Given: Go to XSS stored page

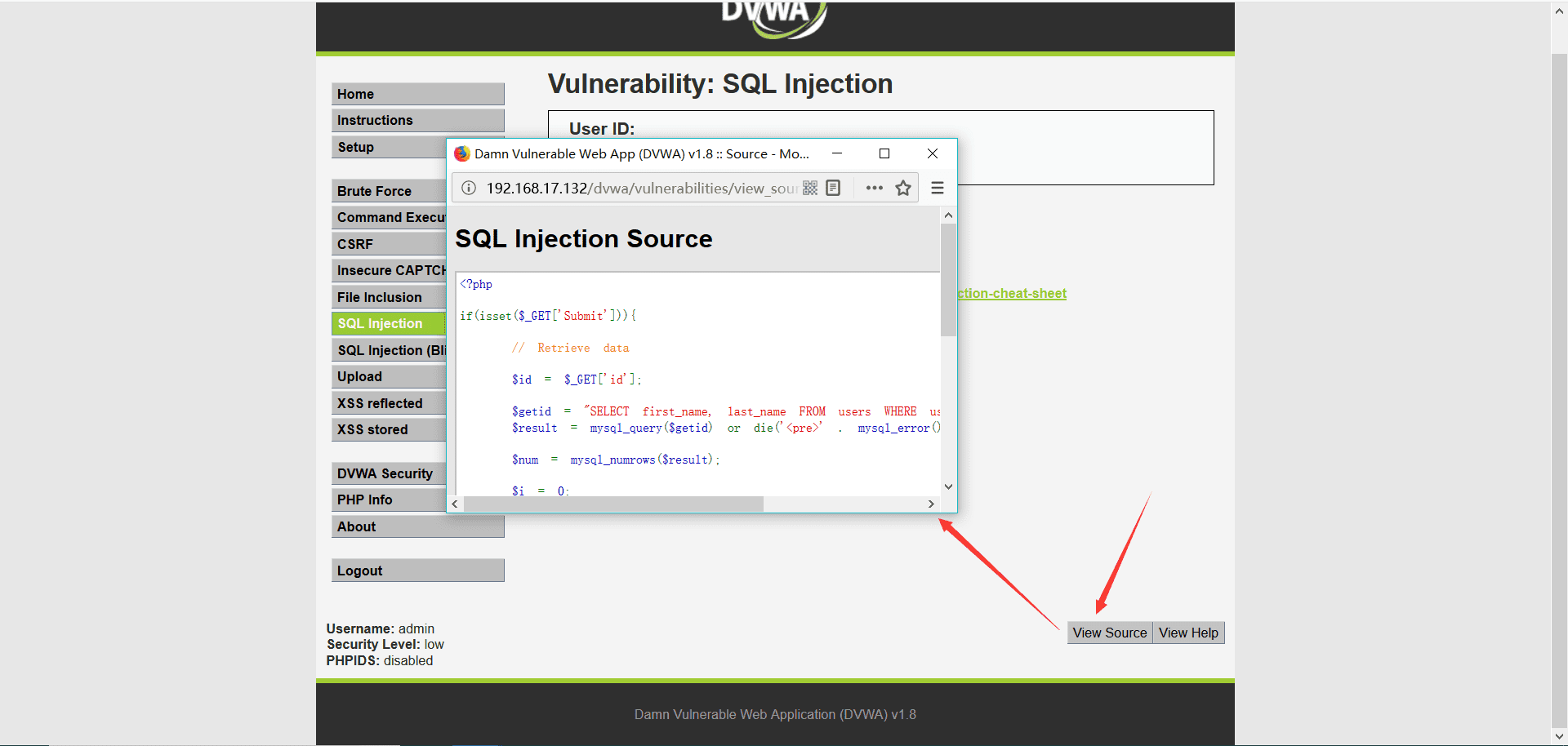Looking at the screenshot, I should coord(389,429).
